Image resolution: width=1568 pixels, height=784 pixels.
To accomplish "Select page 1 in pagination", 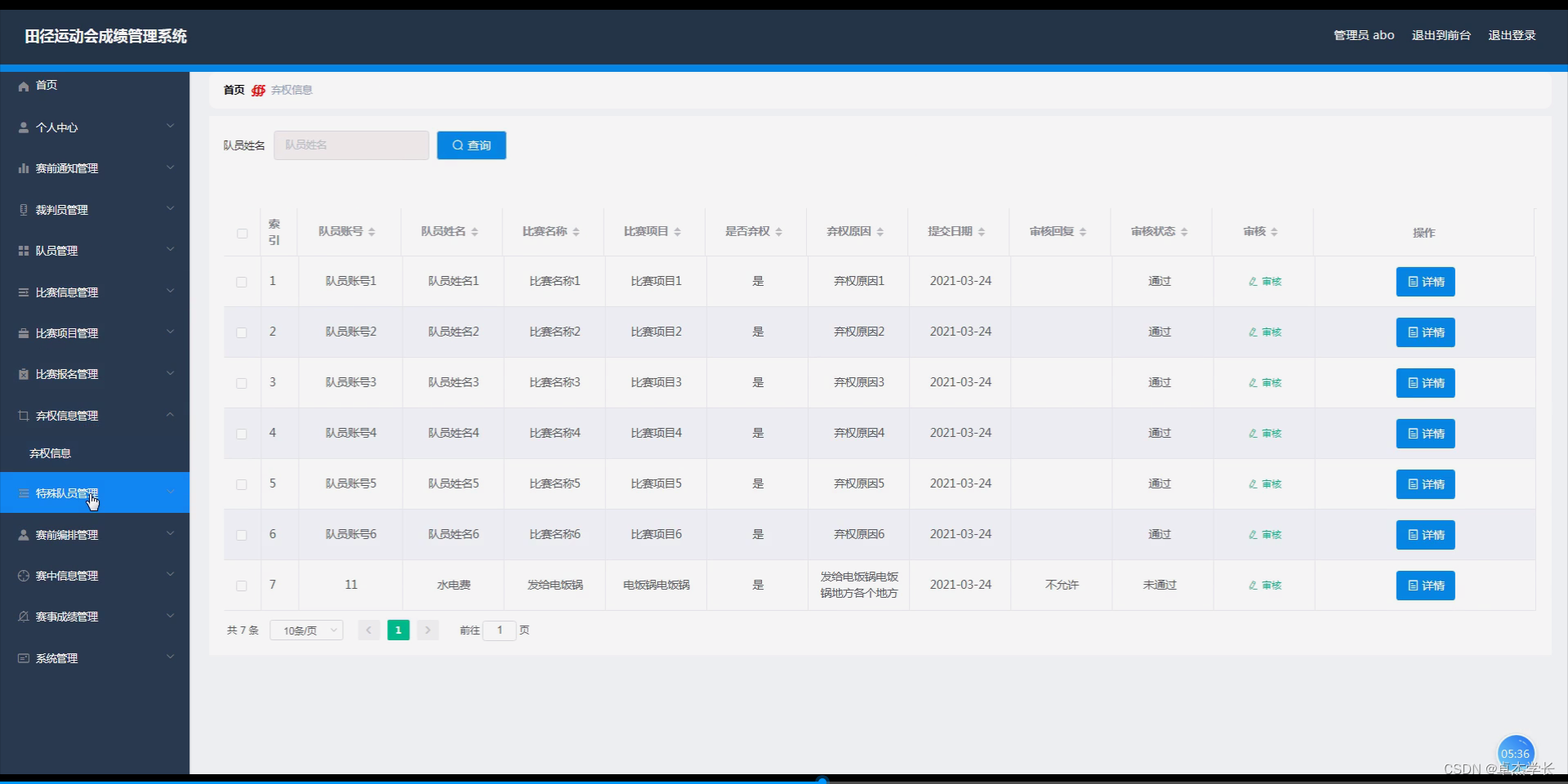I will (x=399, y=630).
